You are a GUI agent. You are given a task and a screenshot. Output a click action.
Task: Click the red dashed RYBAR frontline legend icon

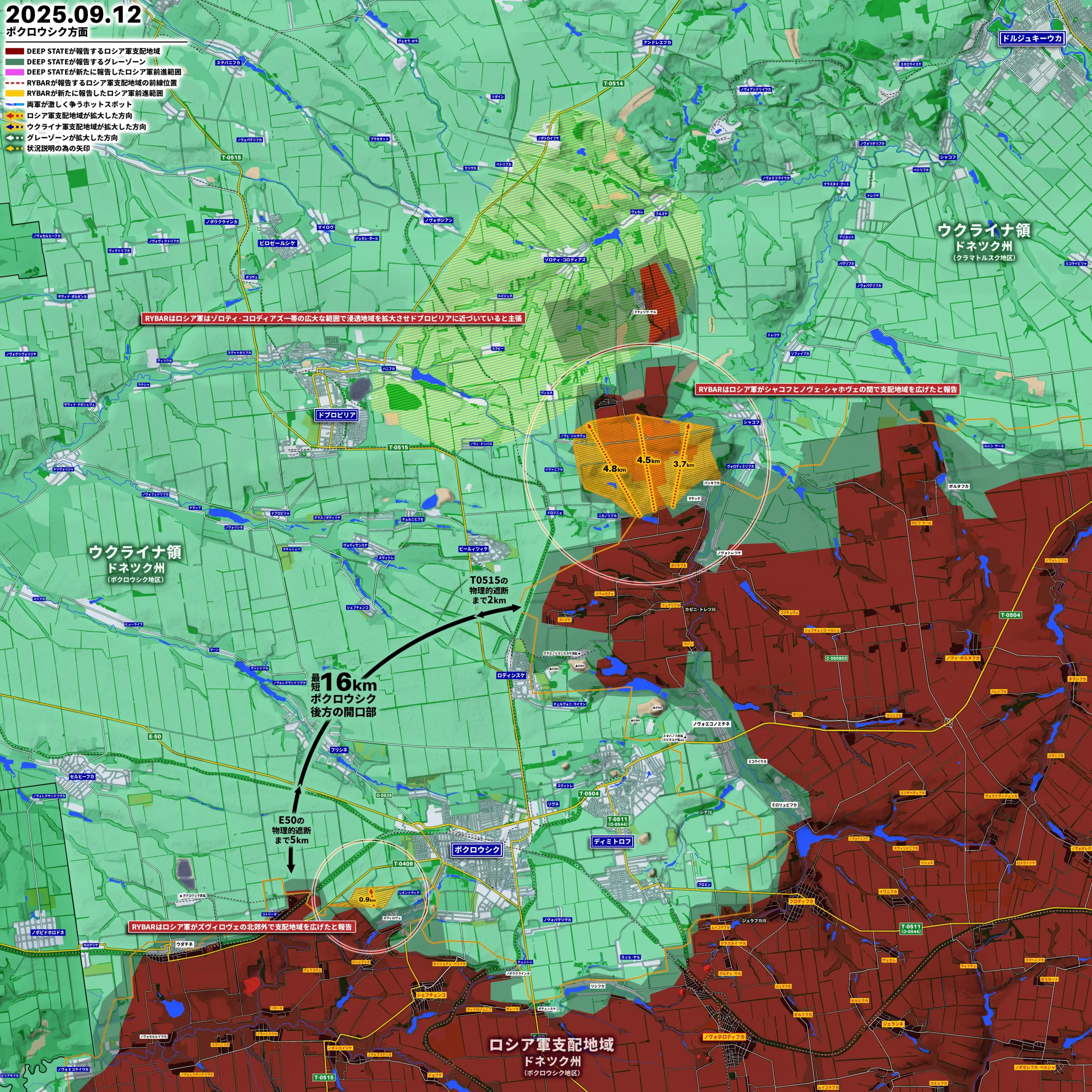(15, 82)
